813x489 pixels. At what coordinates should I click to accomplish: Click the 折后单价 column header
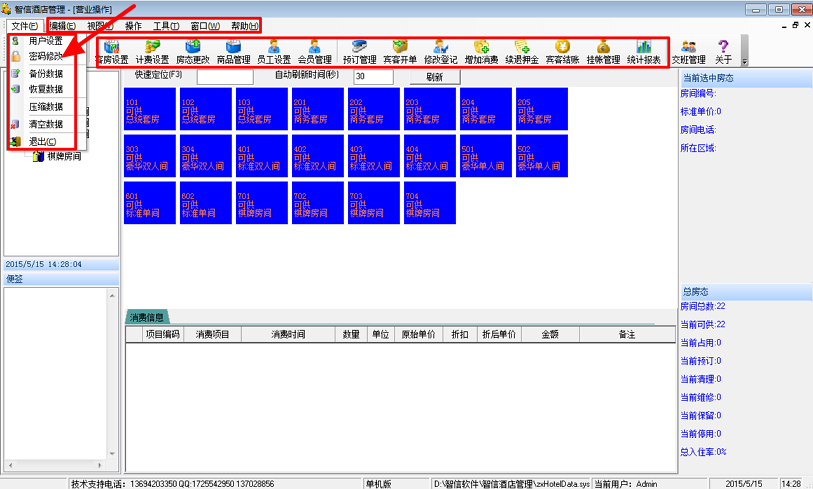click(499, 334)
